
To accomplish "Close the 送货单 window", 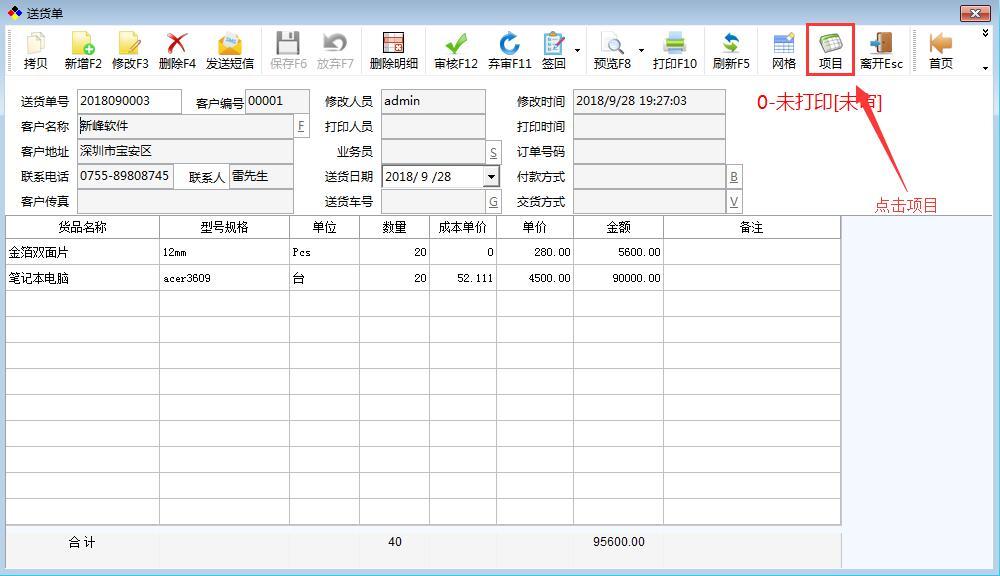I will (975, 13).
